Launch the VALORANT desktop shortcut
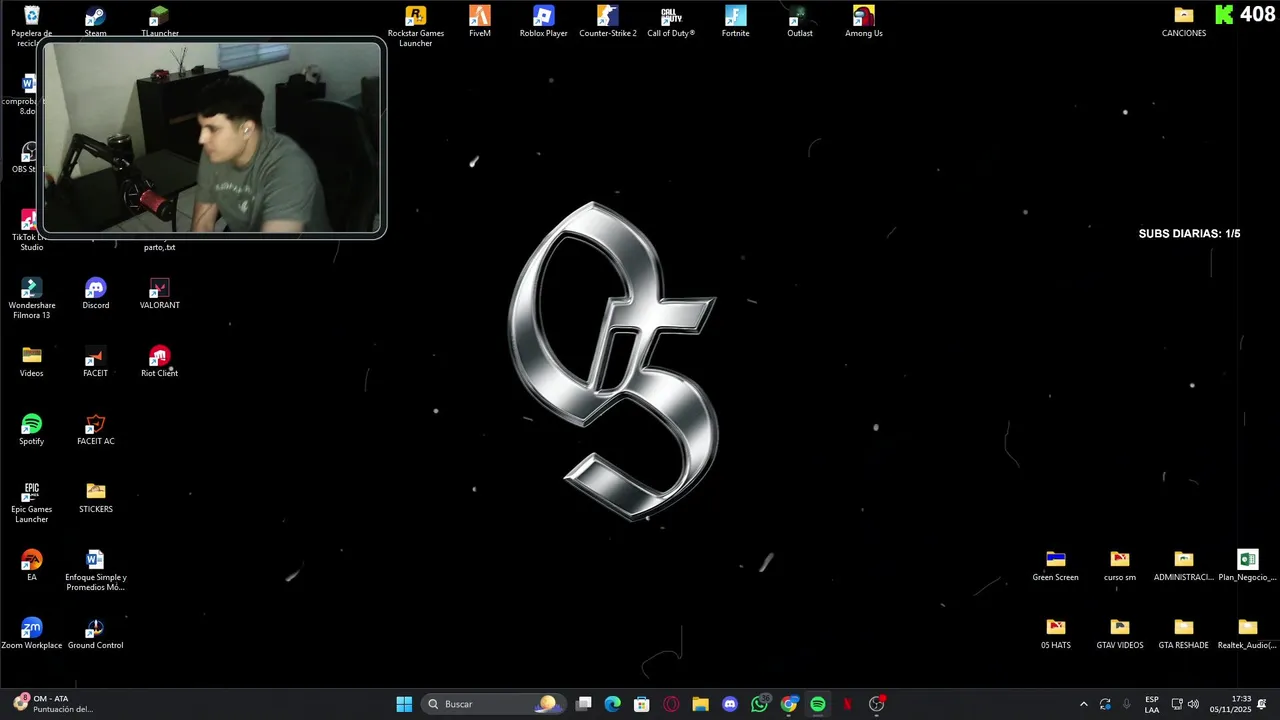1280x720 pixels. (160, 294)
